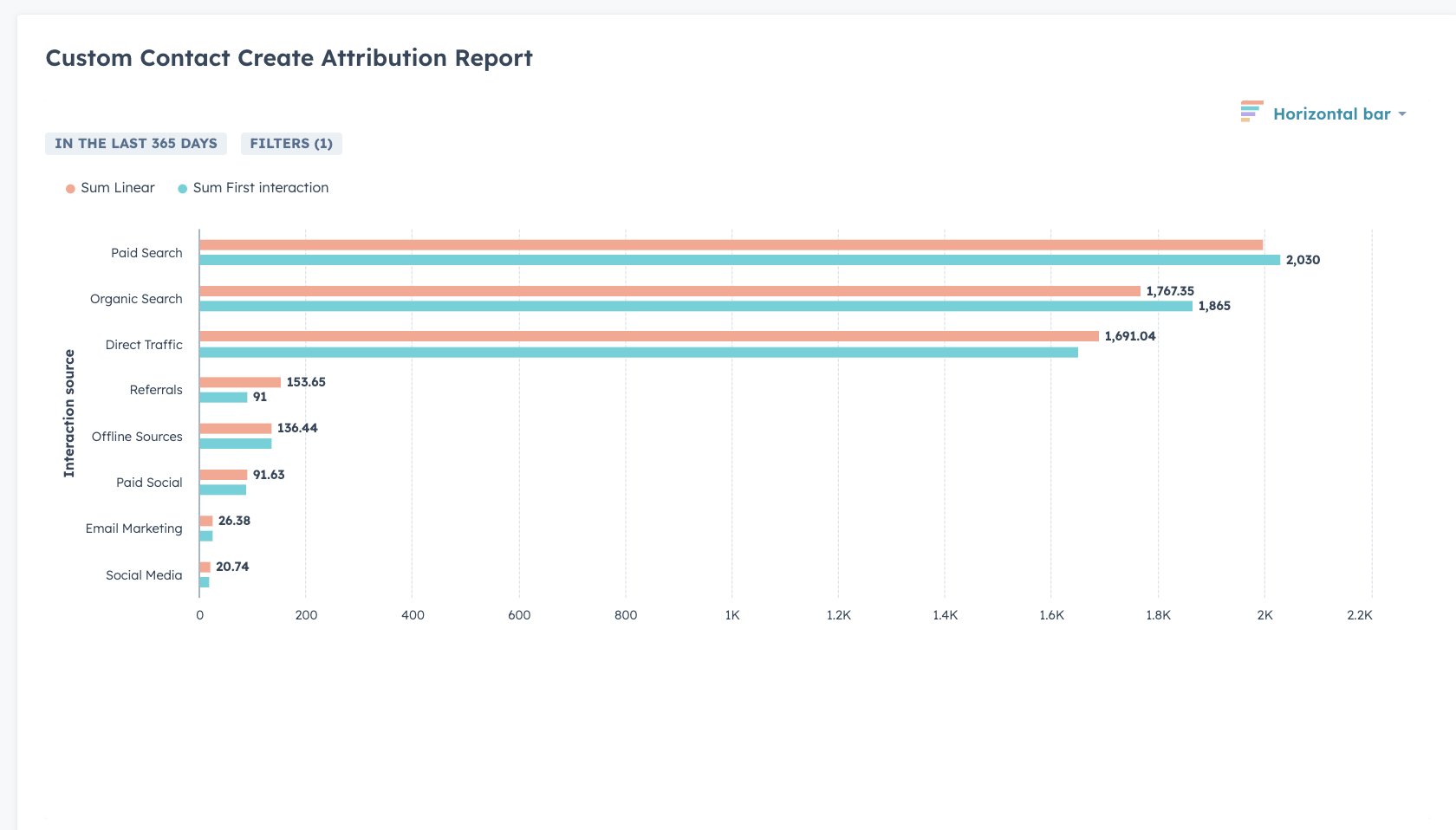Select the Referrals First interaction bar
Viewport: 1456px width, 830px height.
(224, 398)
